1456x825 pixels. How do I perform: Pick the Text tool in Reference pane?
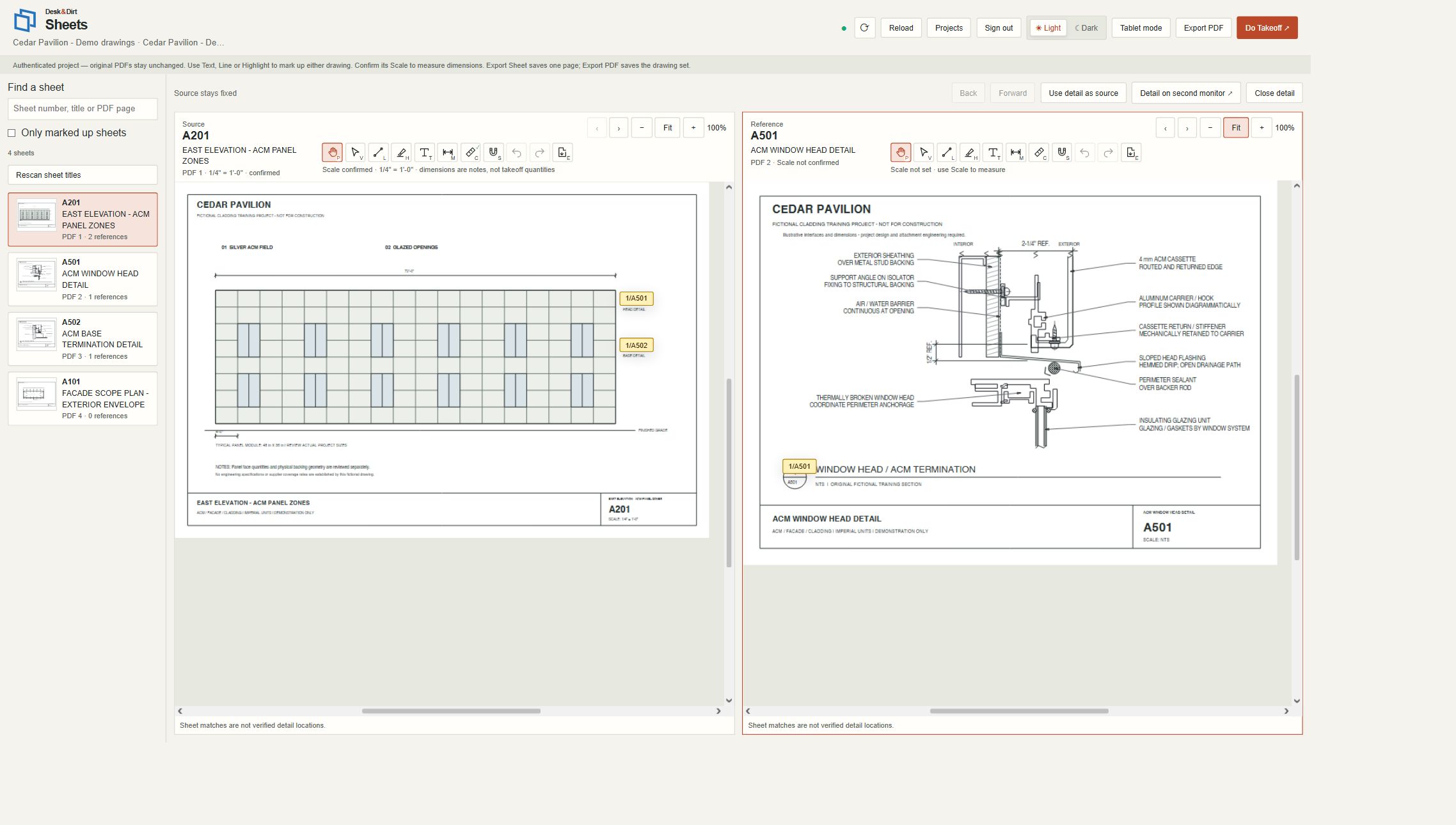tap(993, 152)
